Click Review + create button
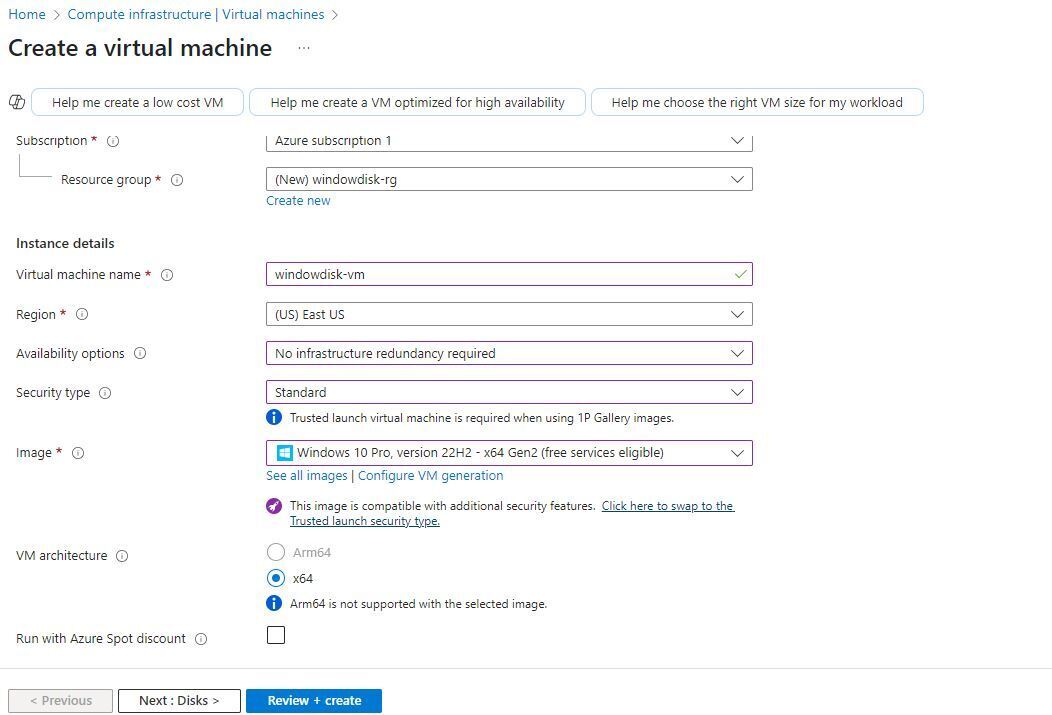 coord(314,700)
